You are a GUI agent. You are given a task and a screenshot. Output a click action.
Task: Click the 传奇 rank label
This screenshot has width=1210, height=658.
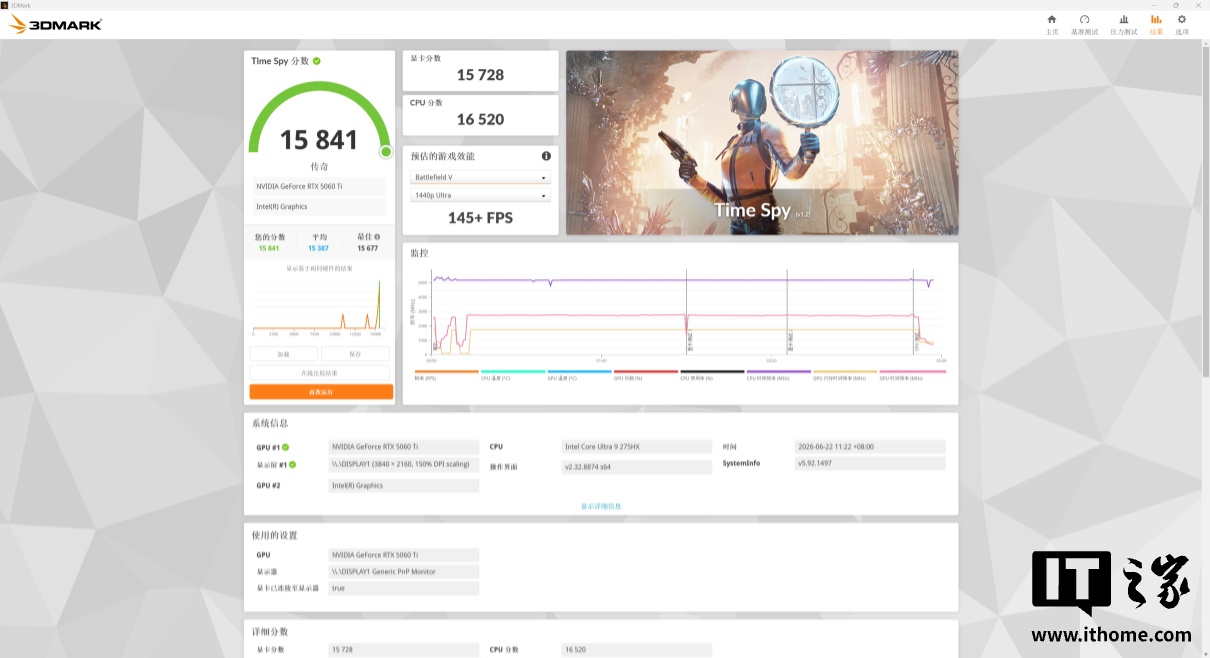tap(319, 166)
